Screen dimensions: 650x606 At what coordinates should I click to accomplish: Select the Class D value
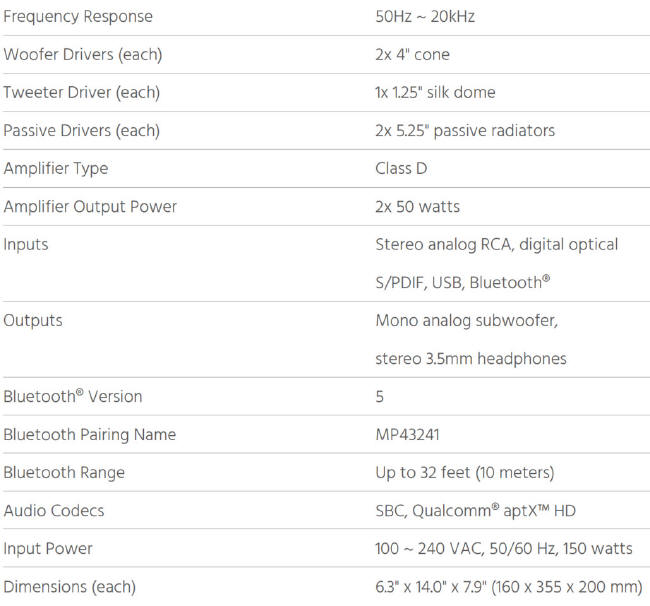tap(401, 168)
